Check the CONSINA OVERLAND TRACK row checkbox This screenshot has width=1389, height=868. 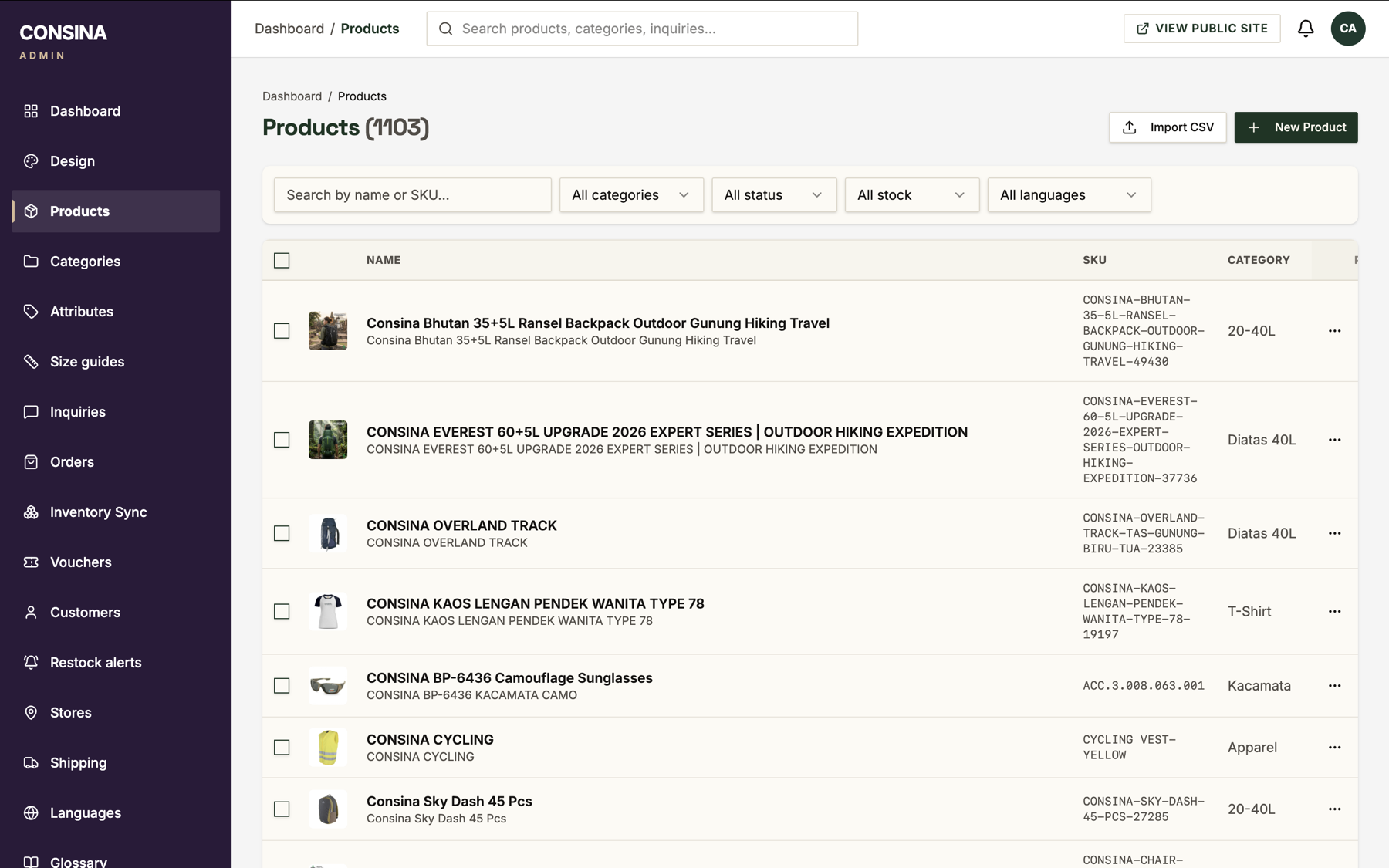tap(282, 533)
